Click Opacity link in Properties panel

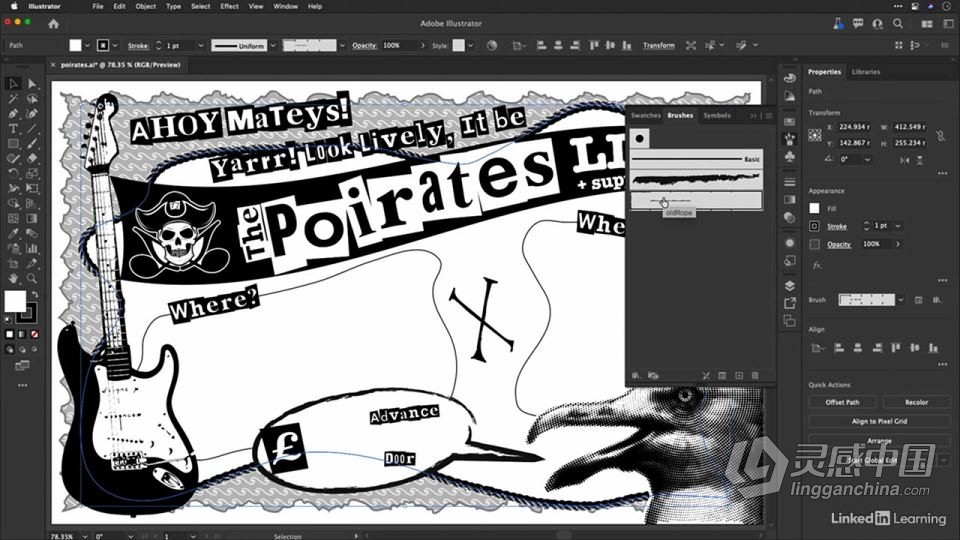coord(839,244)
